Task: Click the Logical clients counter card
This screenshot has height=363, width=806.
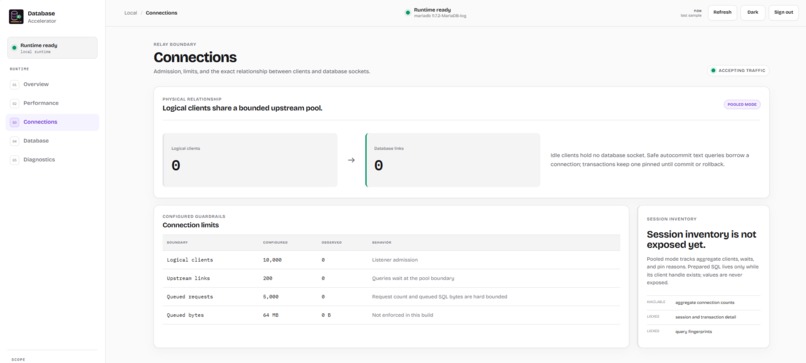Action: tap(250, 160)
